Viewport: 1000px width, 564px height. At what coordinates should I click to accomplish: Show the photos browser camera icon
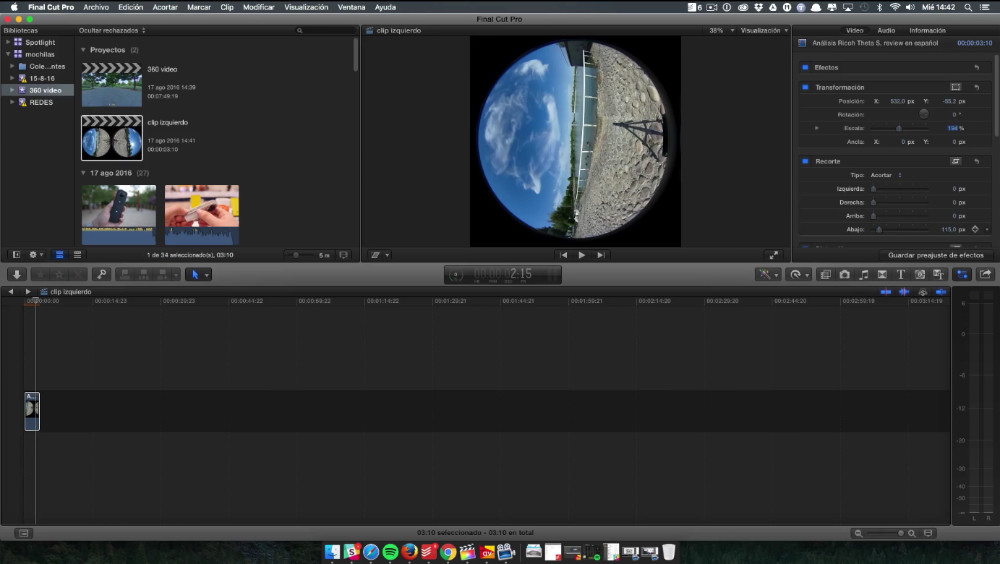tap(844, 274)
